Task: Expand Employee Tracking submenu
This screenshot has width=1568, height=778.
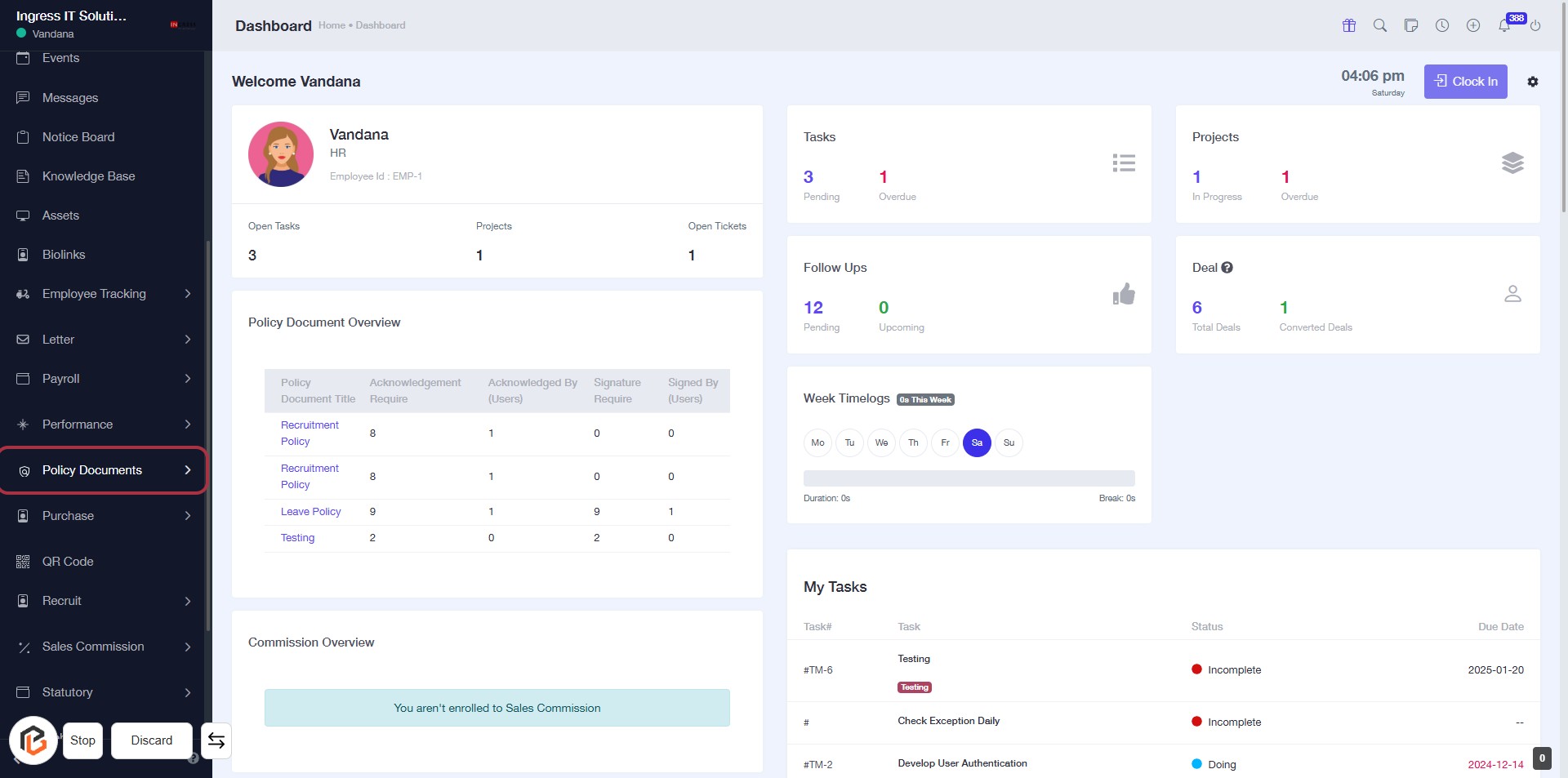Action: (x=103, y=294)
